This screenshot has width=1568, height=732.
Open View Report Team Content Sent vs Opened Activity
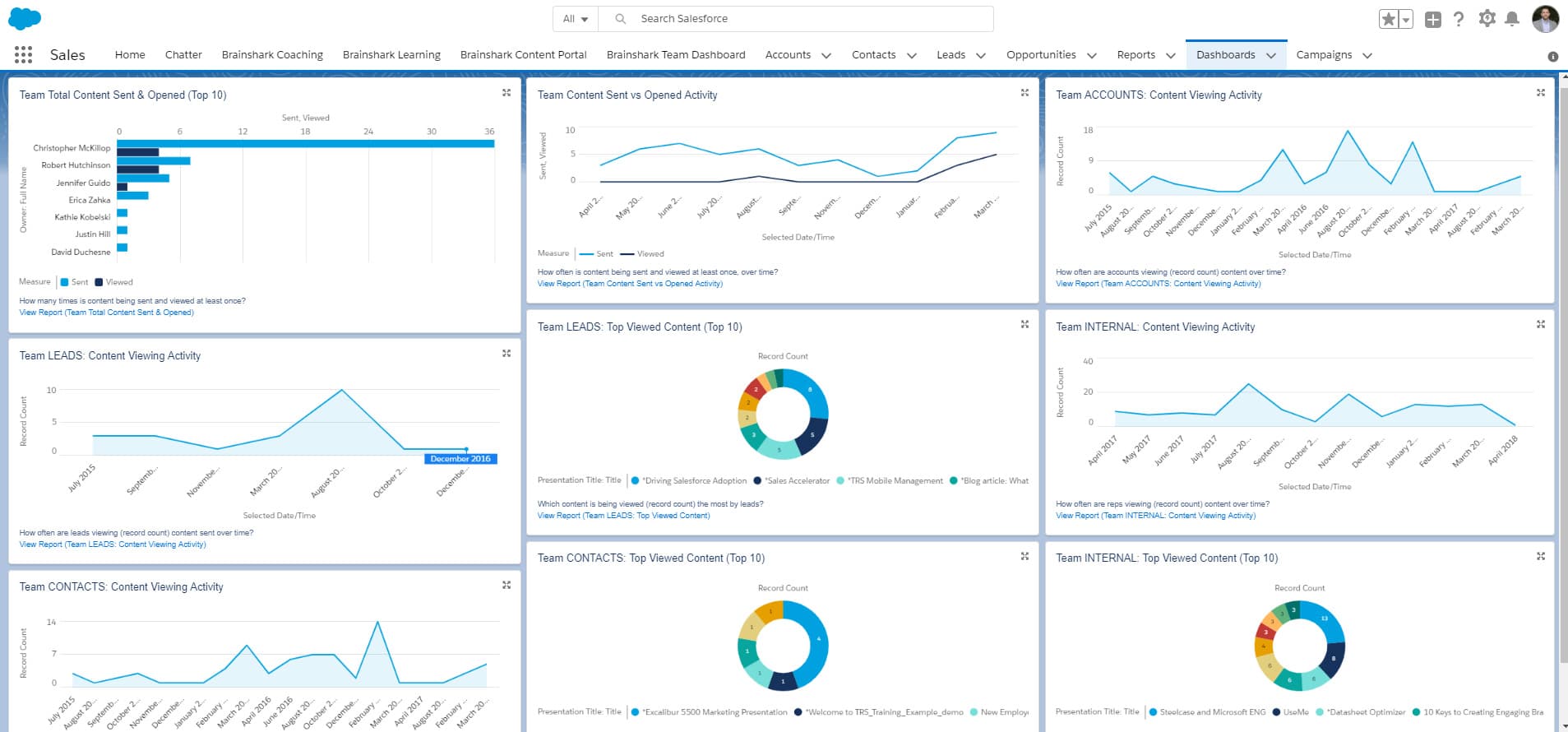tap(630, 284)
